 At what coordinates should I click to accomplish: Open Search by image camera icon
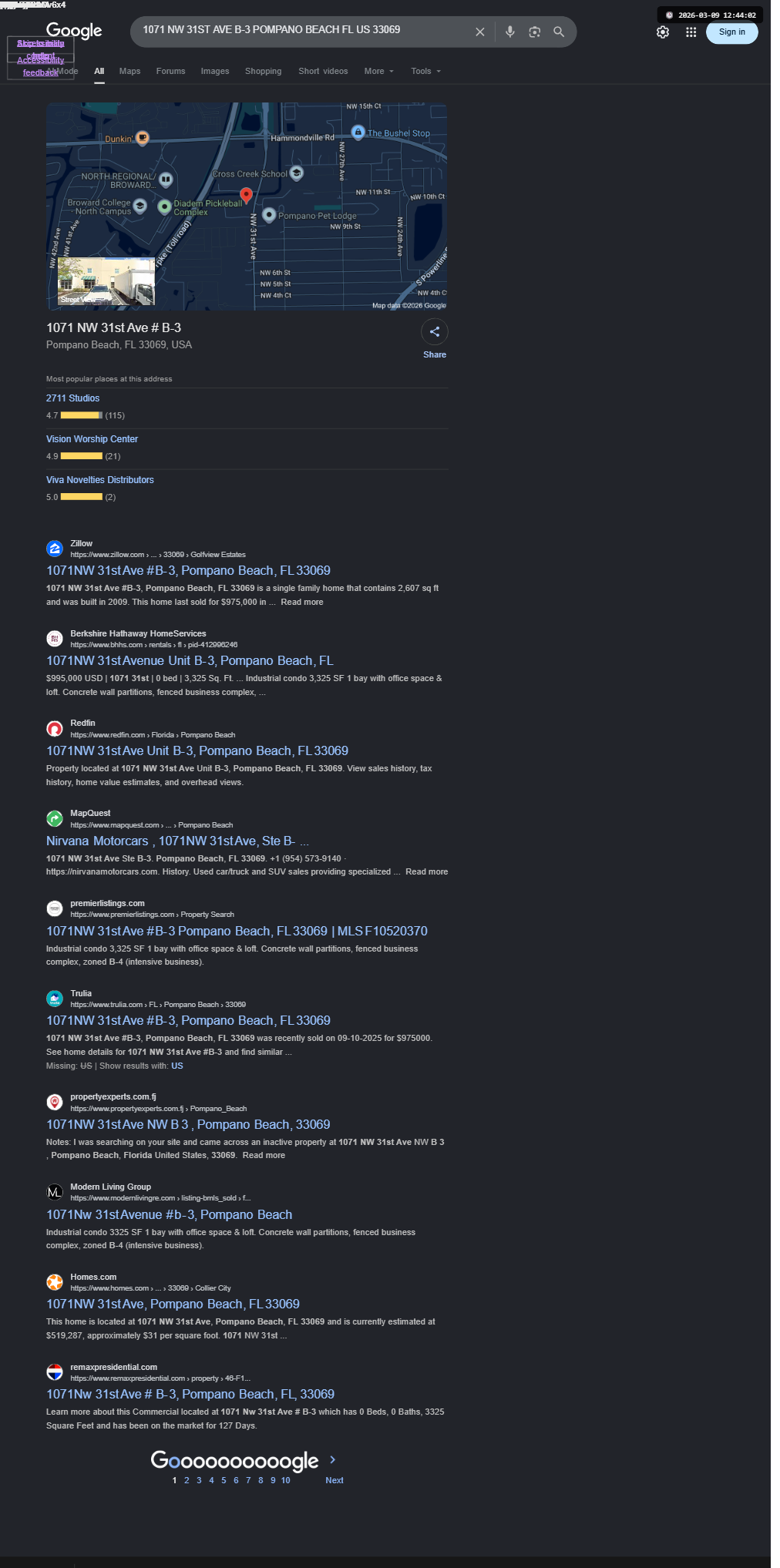click(x=534, y=32)
